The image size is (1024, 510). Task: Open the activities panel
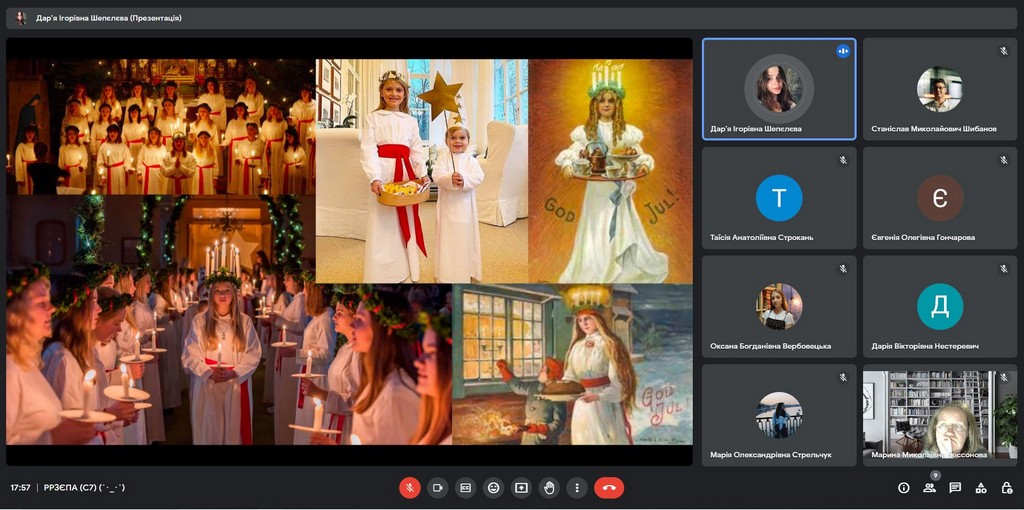click(x=981, y=488)
